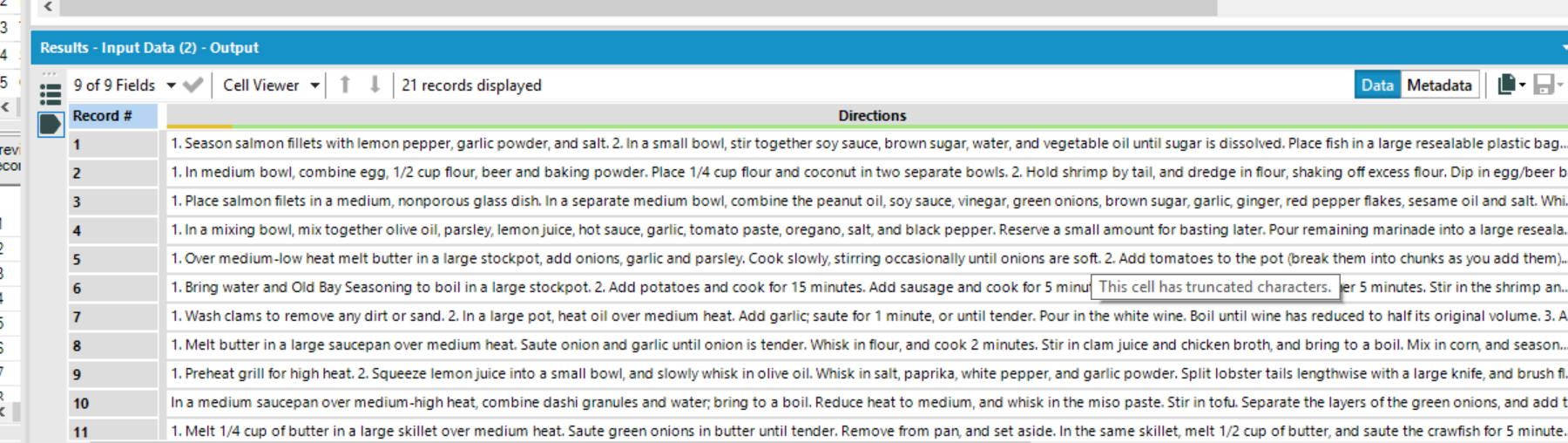This screenshot has width=1568, height=443.
Task: Open the 9 of 9 Fields dropdown
Action: pos(125,85)
